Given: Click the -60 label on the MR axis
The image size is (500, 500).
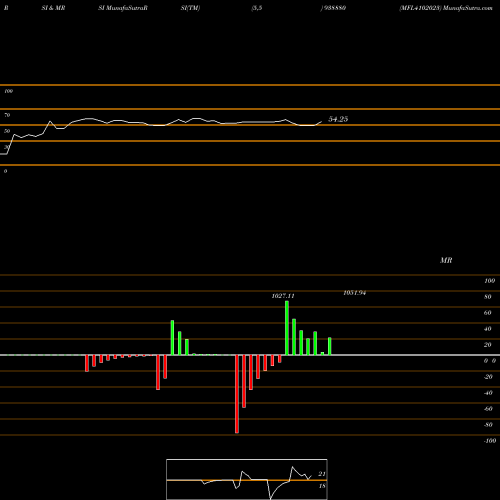Looking at the screenshot, I should coord(488,409).
